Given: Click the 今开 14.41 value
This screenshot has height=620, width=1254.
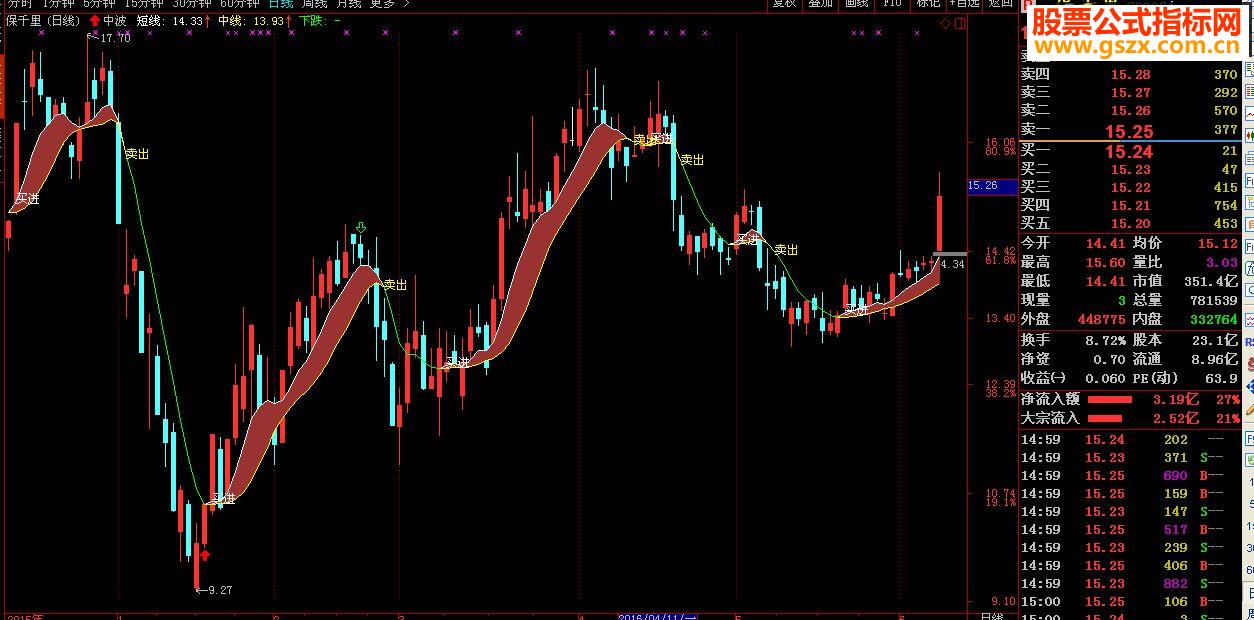Looking at the screenshot, I should (x=1105, y=243).
